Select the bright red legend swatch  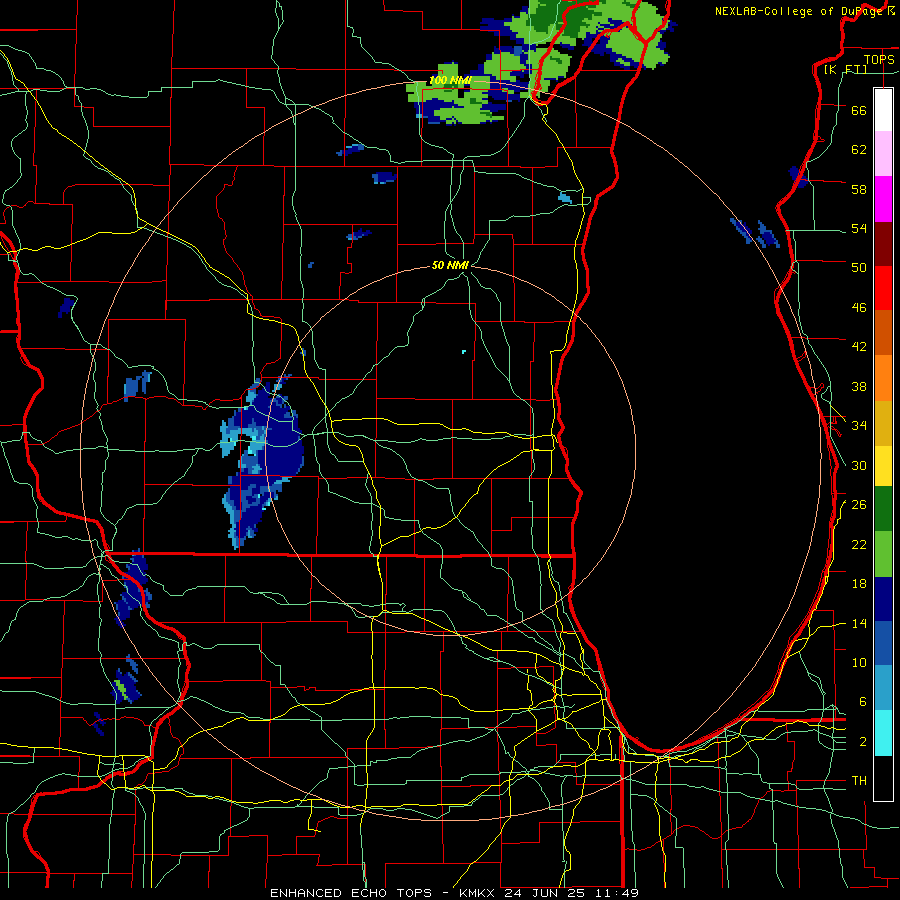click(883, 289)
